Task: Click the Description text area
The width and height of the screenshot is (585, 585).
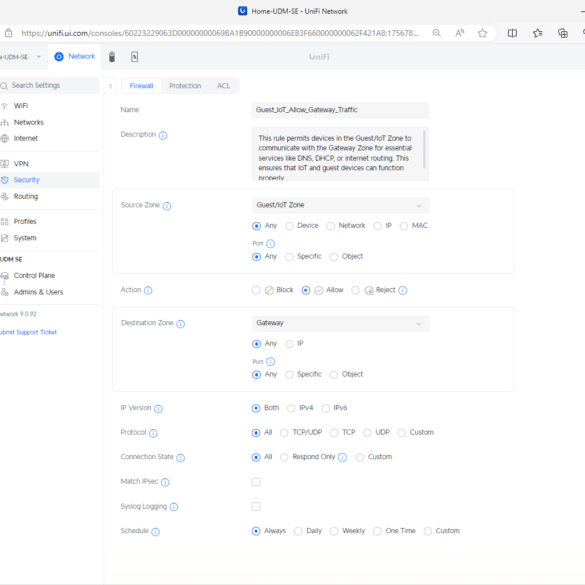Action: point(340,154)
